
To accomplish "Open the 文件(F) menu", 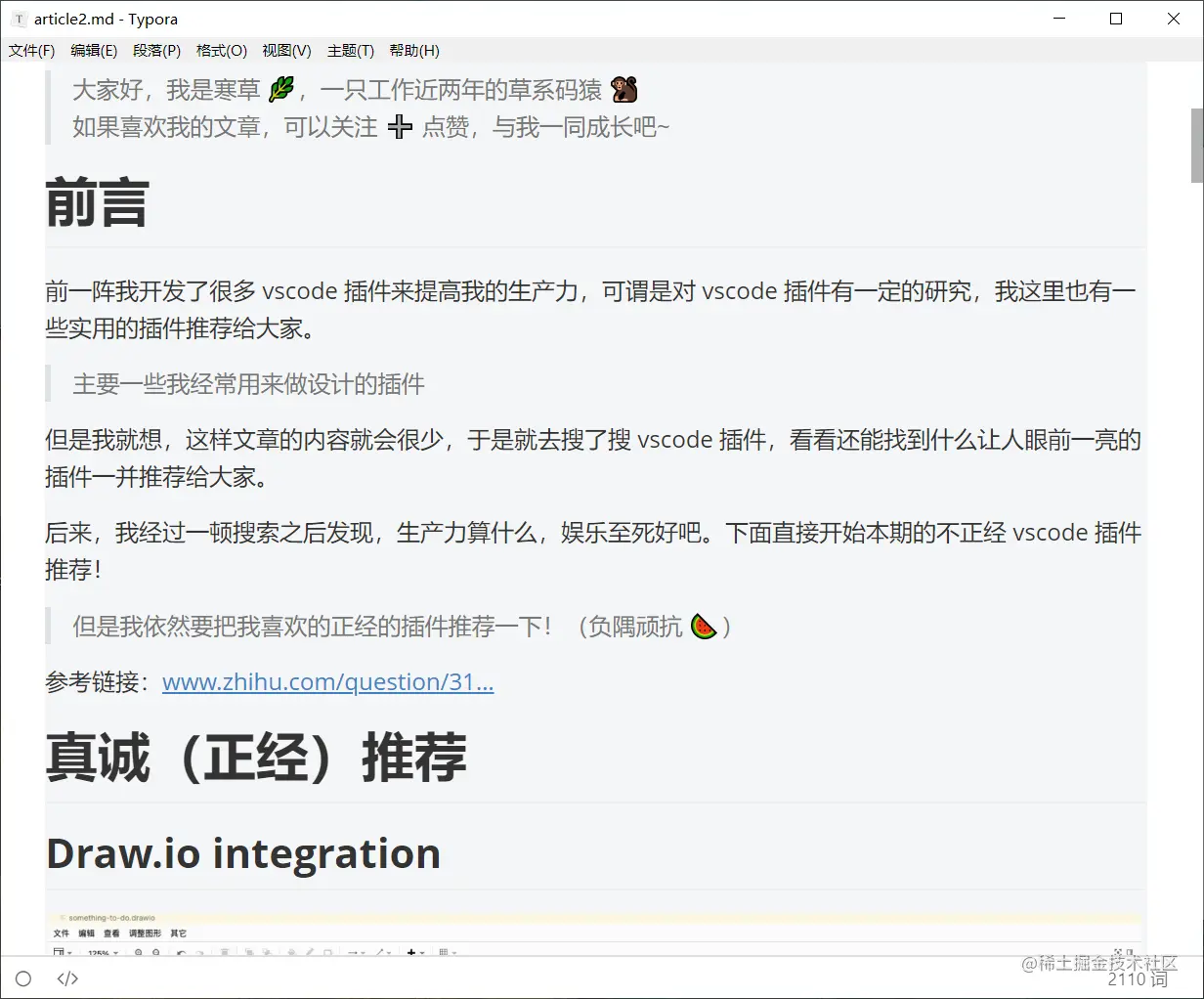I will click(31, 51).
